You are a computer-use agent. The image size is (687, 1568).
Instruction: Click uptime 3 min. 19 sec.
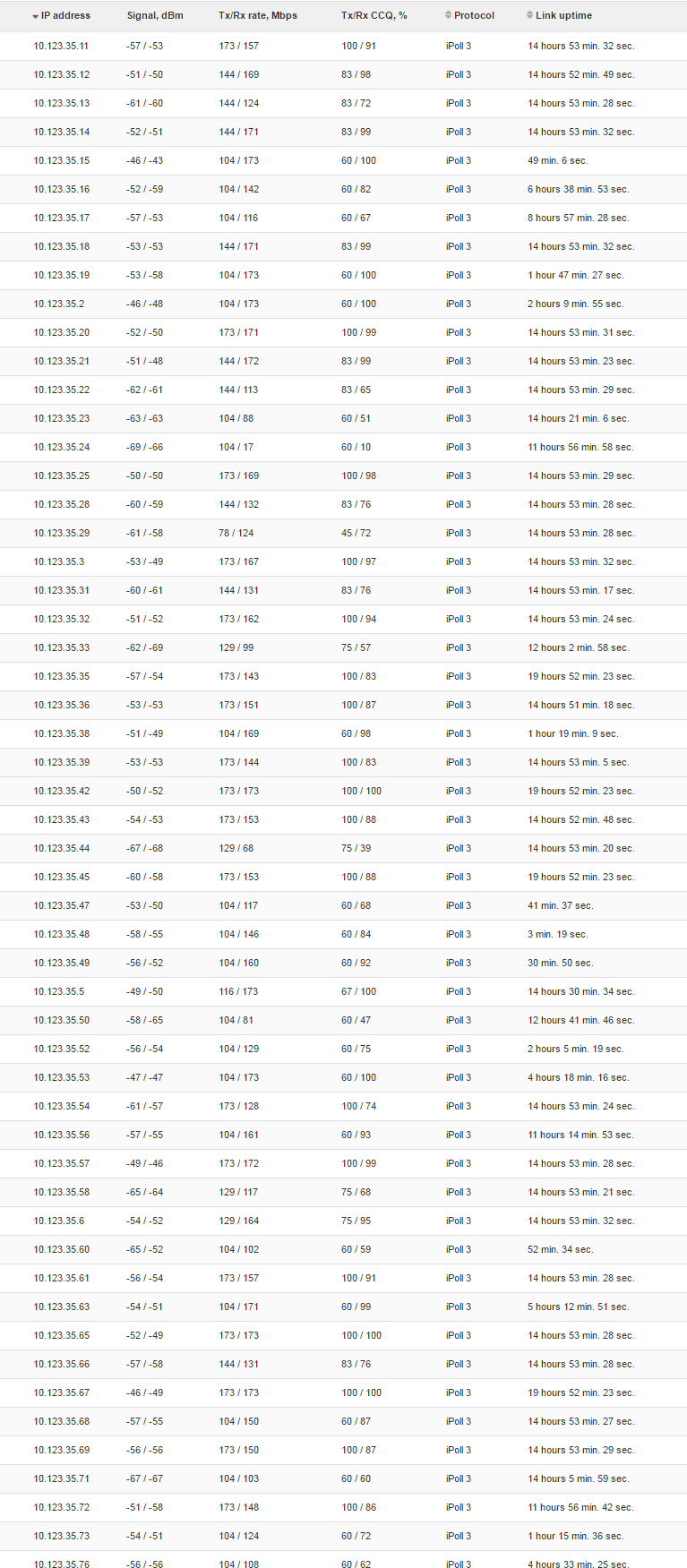tap(558, 934)
